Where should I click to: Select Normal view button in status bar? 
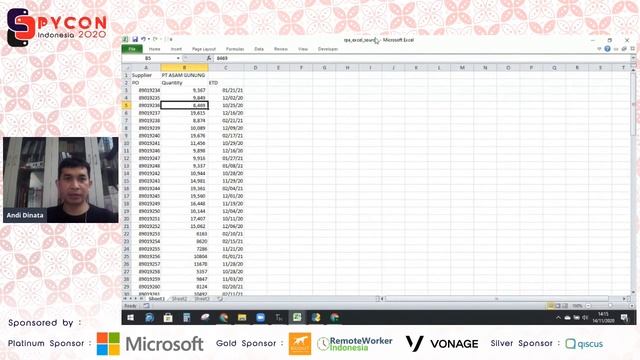click(x=551, y=306)
